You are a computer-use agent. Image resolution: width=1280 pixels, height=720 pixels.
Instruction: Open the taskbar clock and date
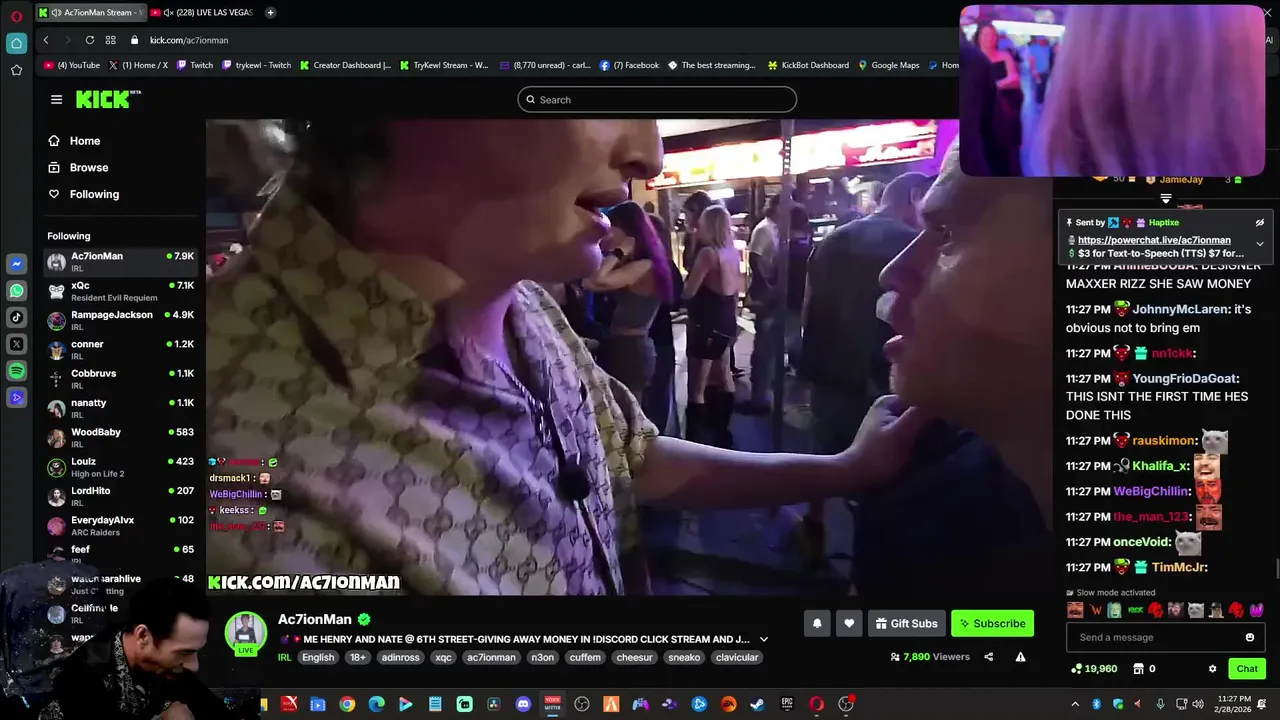(x=1235, y=704)
